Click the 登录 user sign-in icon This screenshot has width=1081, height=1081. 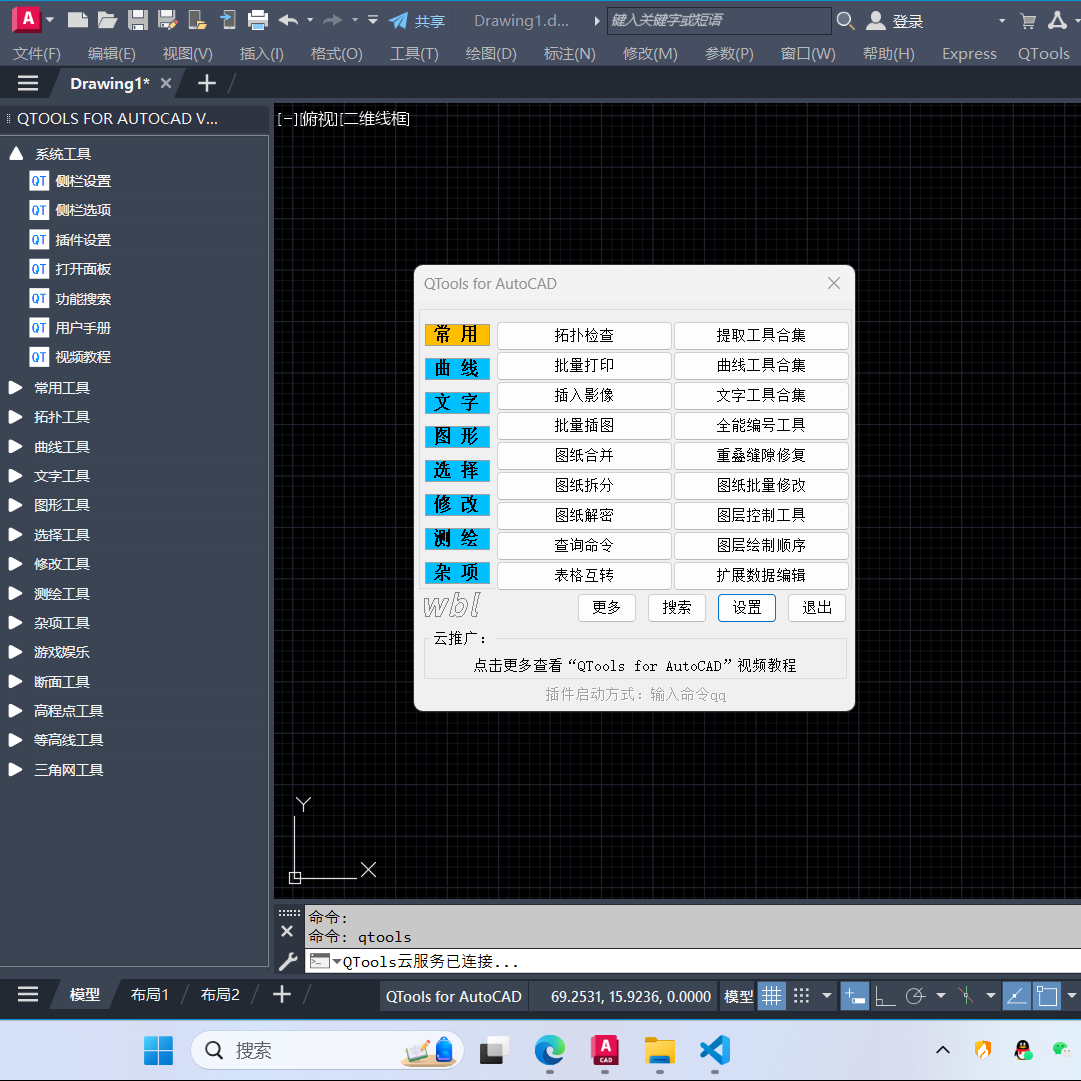tap(876, 21)
